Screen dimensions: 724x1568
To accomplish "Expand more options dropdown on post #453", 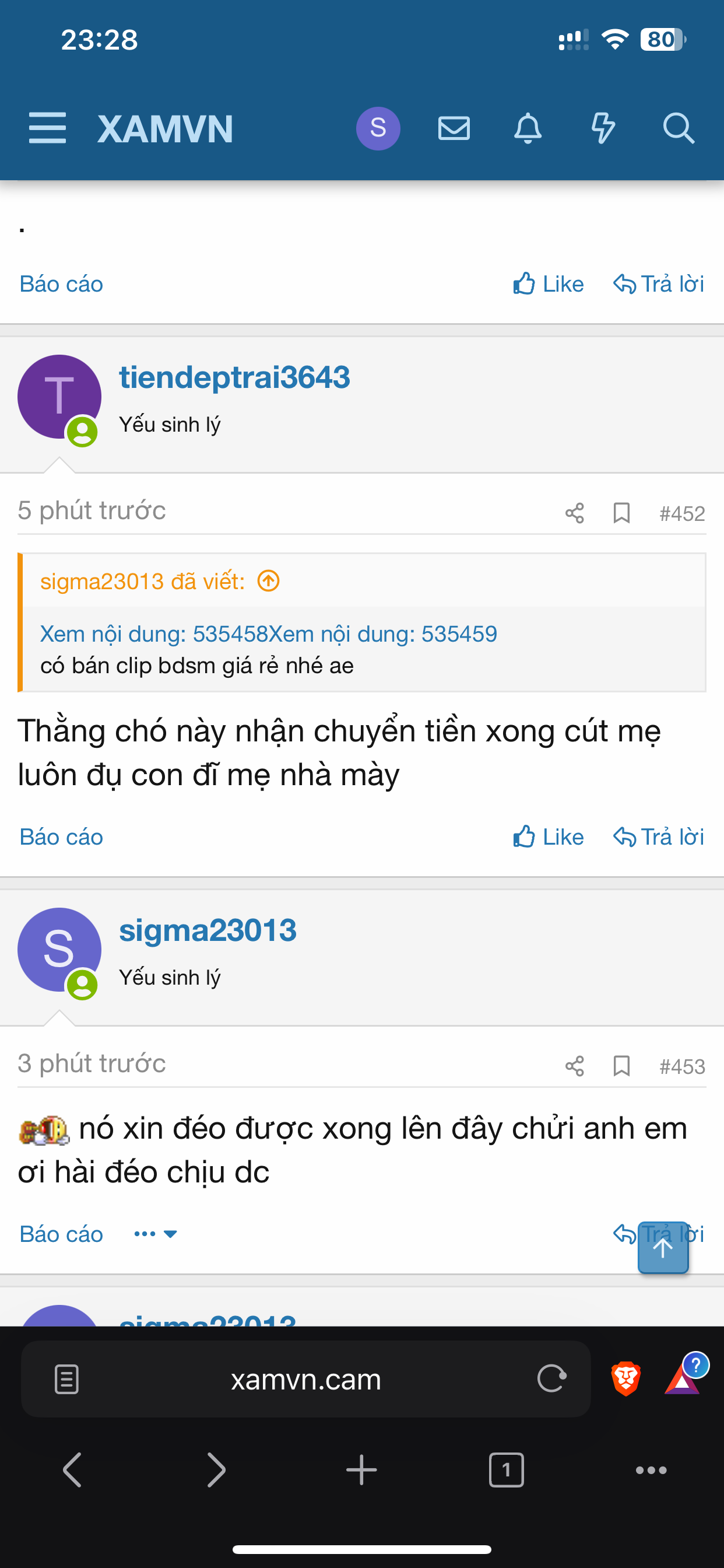I will click(x=156, y=1234).
